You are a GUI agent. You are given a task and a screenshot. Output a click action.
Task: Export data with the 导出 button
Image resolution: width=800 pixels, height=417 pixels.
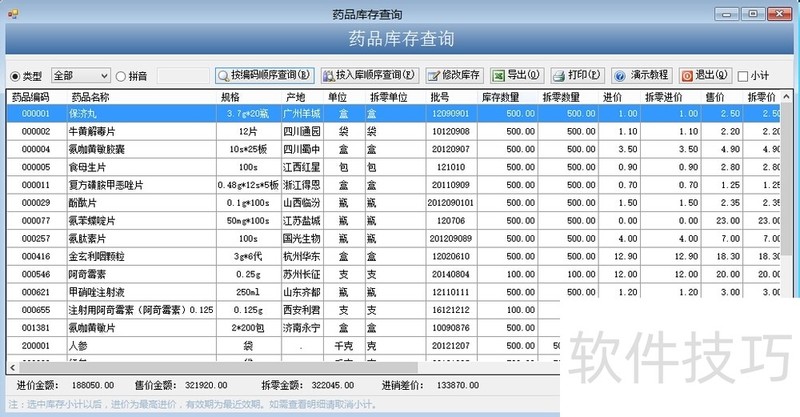pos(517,75)
